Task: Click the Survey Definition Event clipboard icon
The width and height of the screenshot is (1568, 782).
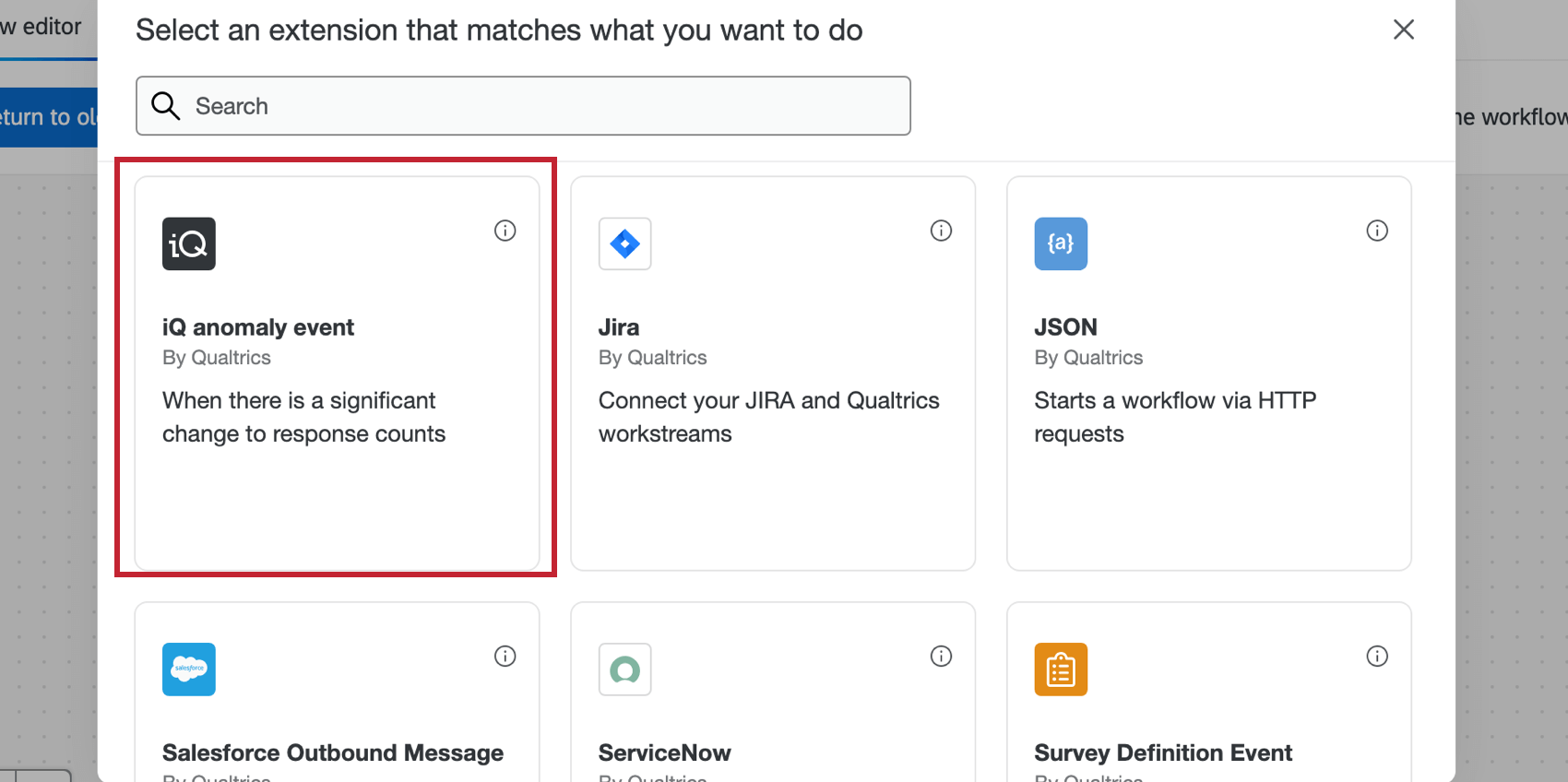Action: 1061,669
